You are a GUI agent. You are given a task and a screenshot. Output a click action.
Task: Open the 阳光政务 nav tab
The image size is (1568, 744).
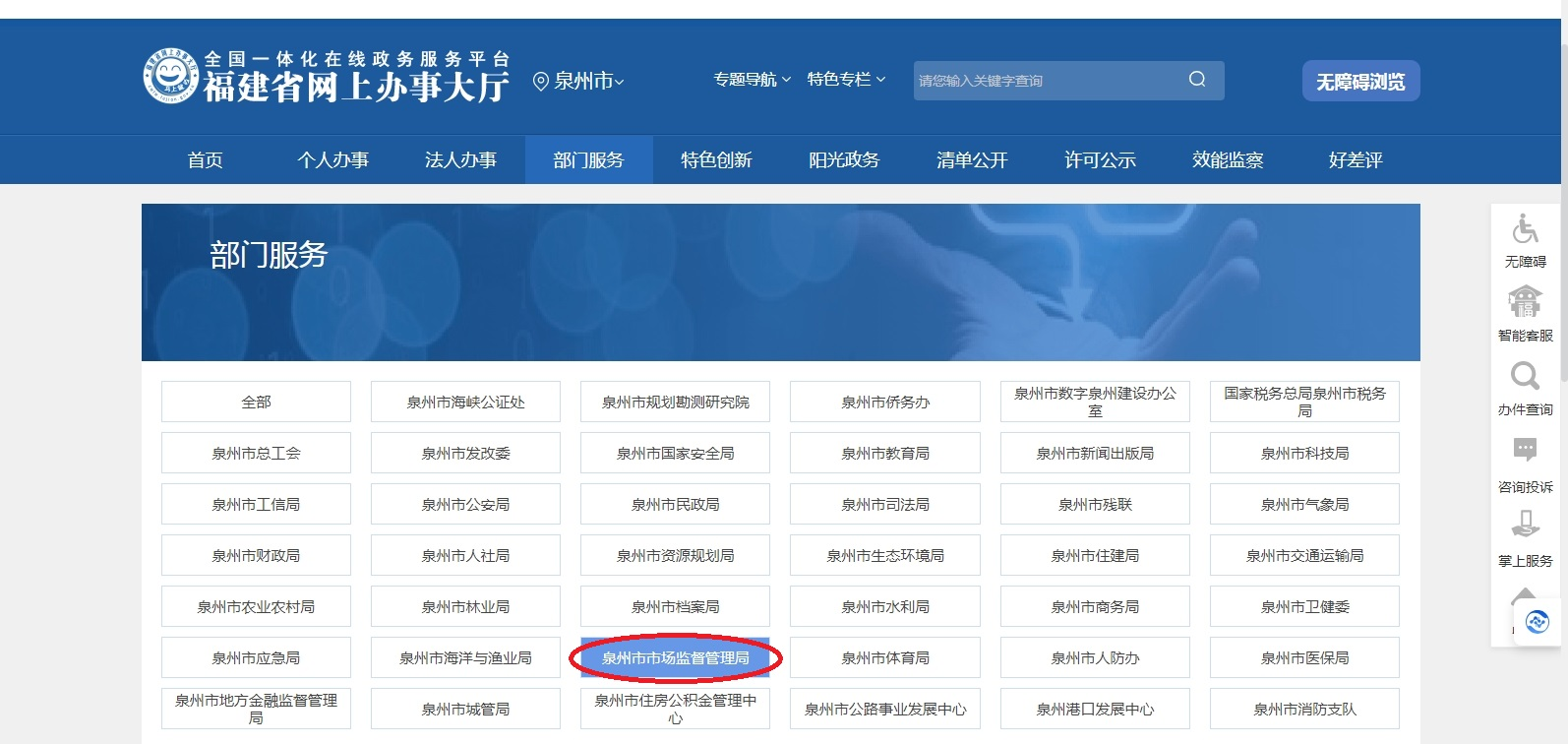845,159
